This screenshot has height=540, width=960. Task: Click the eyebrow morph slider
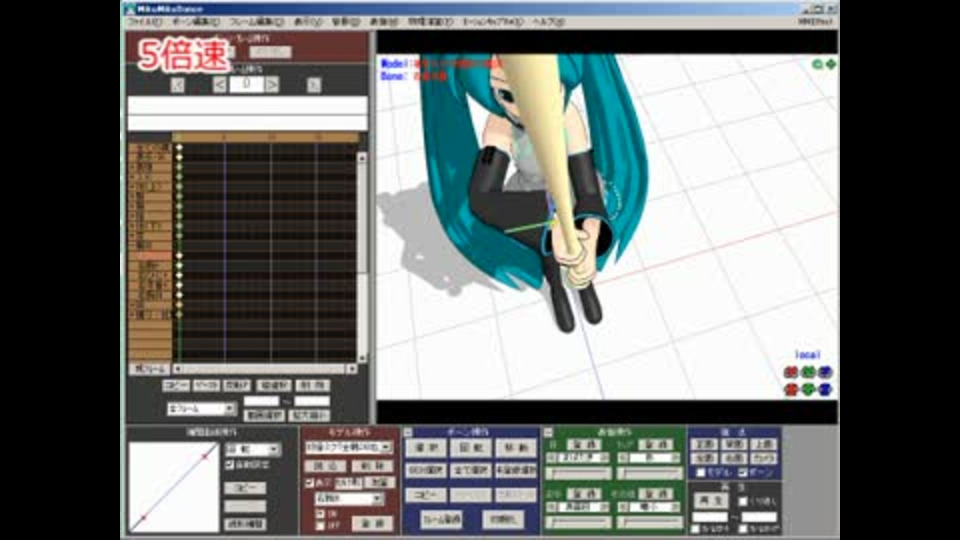point(579,522)
